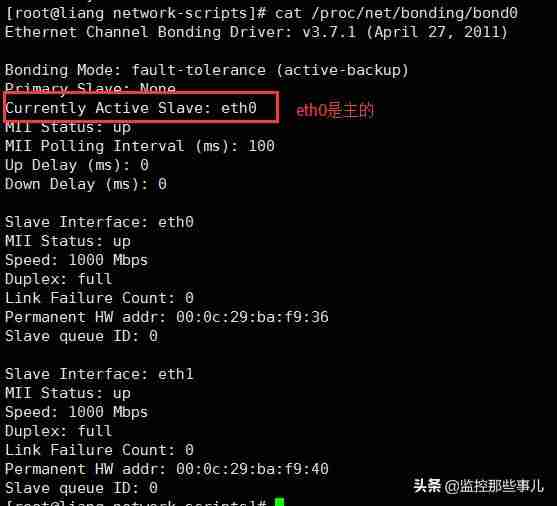Click eth0's 'Link Failure Count: 0' line
The width and height of the screenshot is (557, 506).
tap(99, 298)
